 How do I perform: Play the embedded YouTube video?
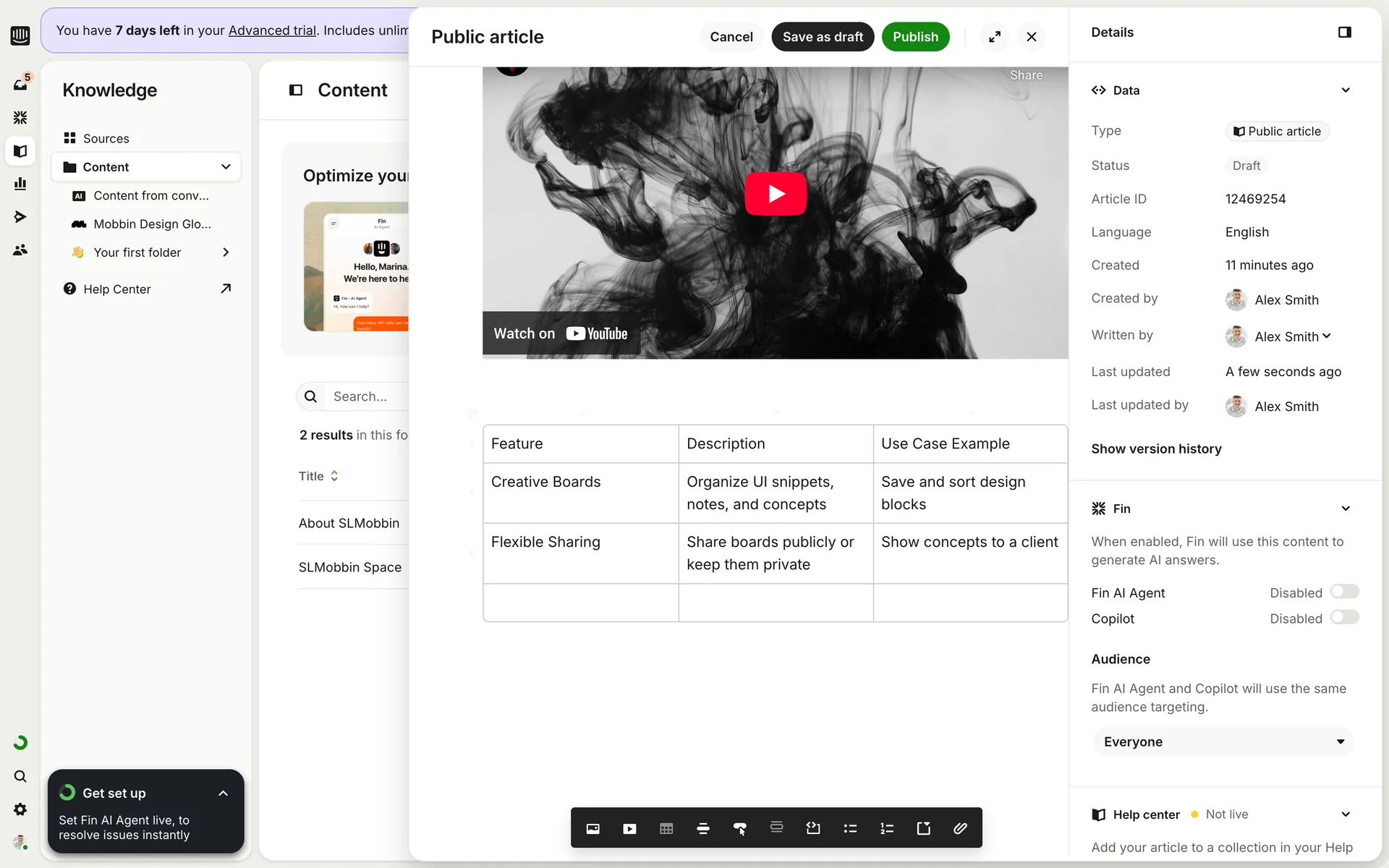(x=776, y=194)
